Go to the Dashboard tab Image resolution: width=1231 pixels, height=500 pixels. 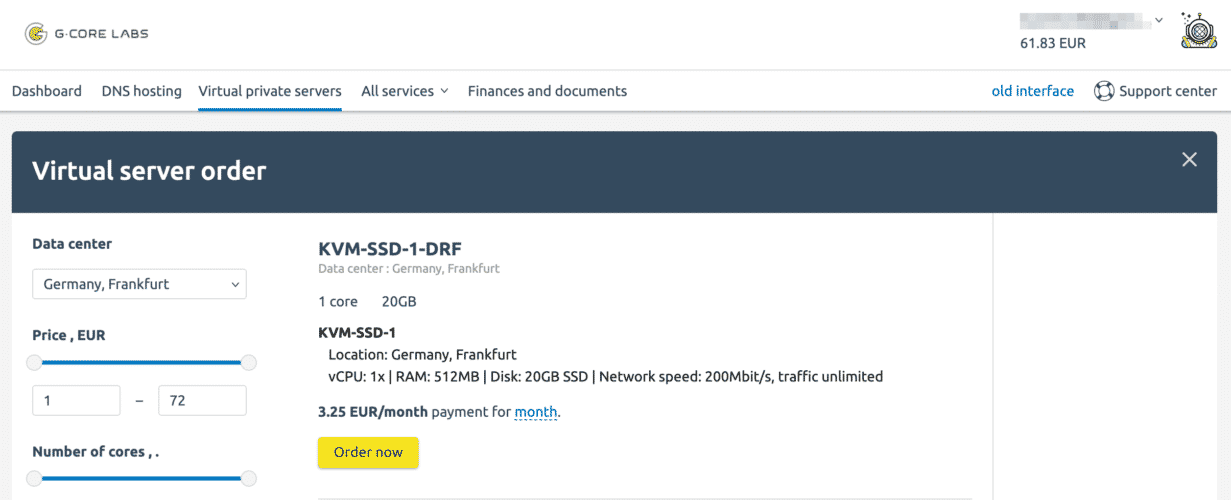pyautogui.click(x=47, y=91)
